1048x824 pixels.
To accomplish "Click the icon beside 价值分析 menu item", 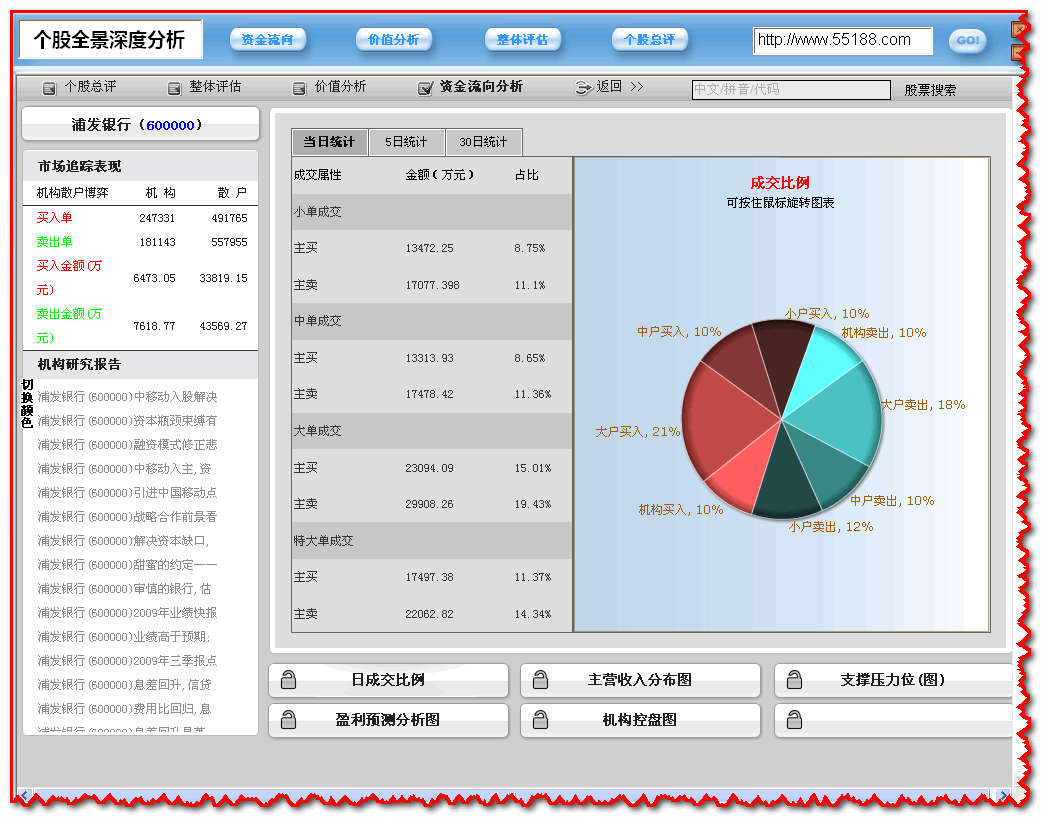I will 299,88.
